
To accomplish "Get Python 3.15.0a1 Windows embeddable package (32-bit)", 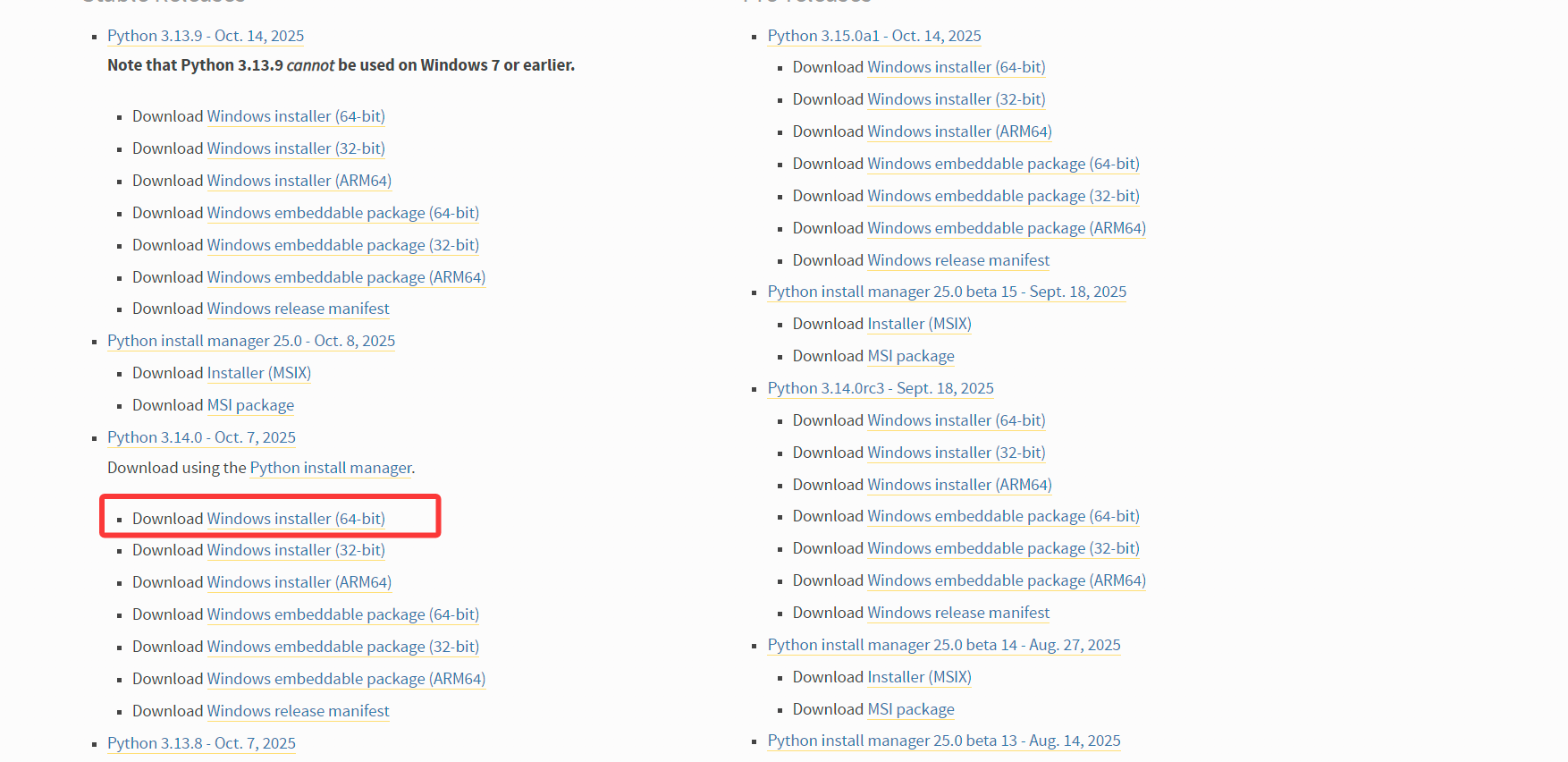I will coord(1004,196).
